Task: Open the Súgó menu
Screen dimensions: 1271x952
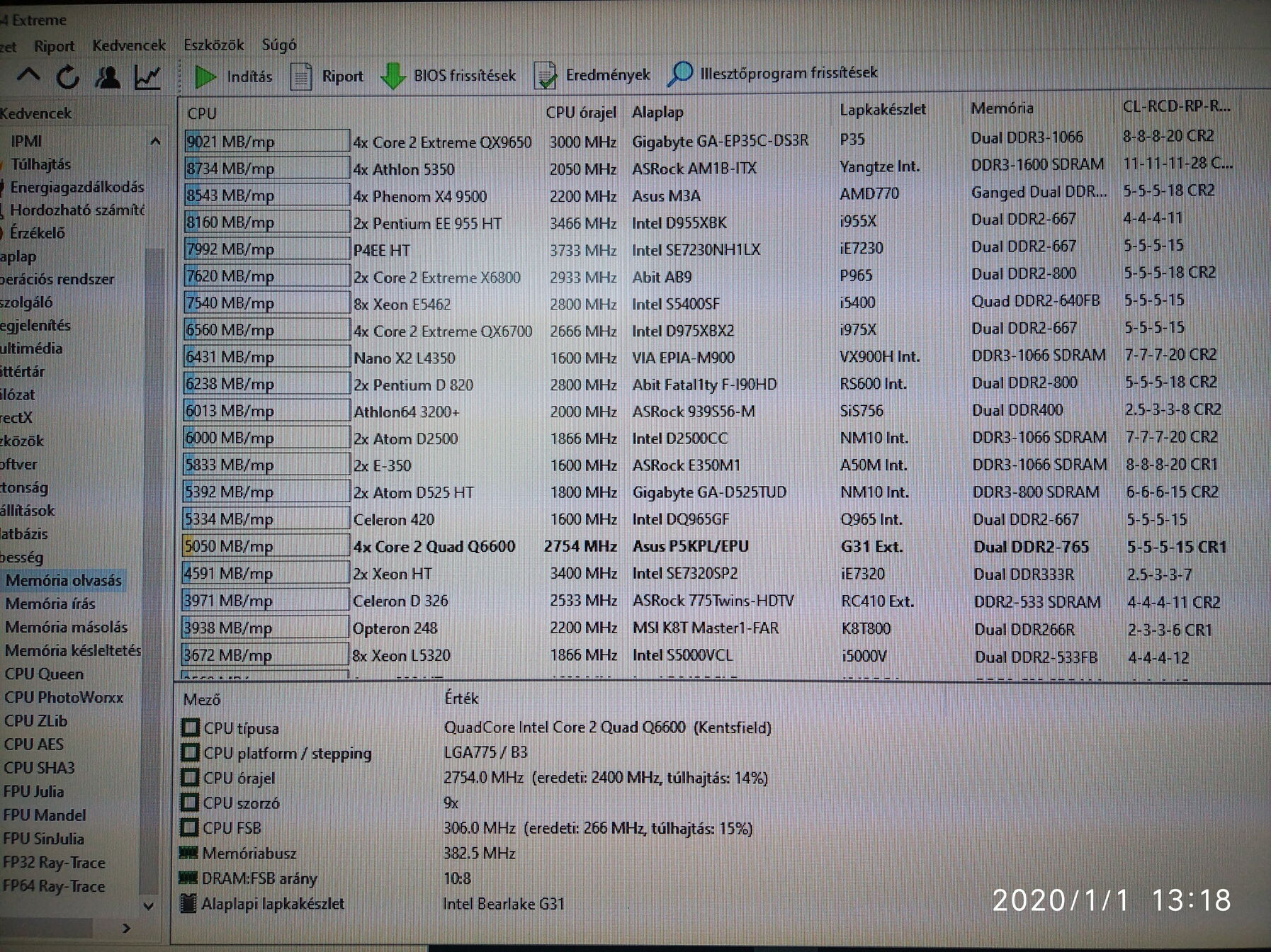Action: coord(279,45)
